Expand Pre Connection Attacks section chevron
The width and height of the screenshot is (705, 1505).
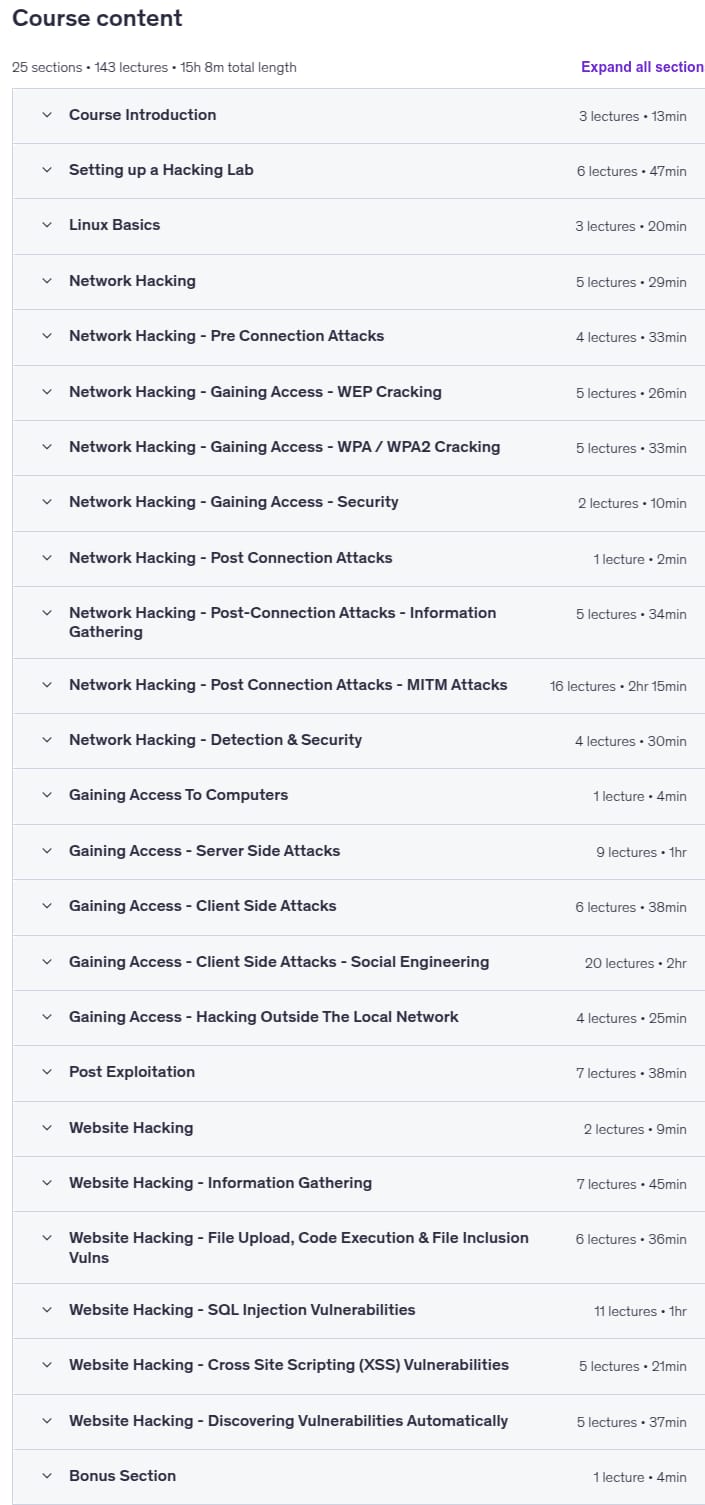(x=46, y=336)
